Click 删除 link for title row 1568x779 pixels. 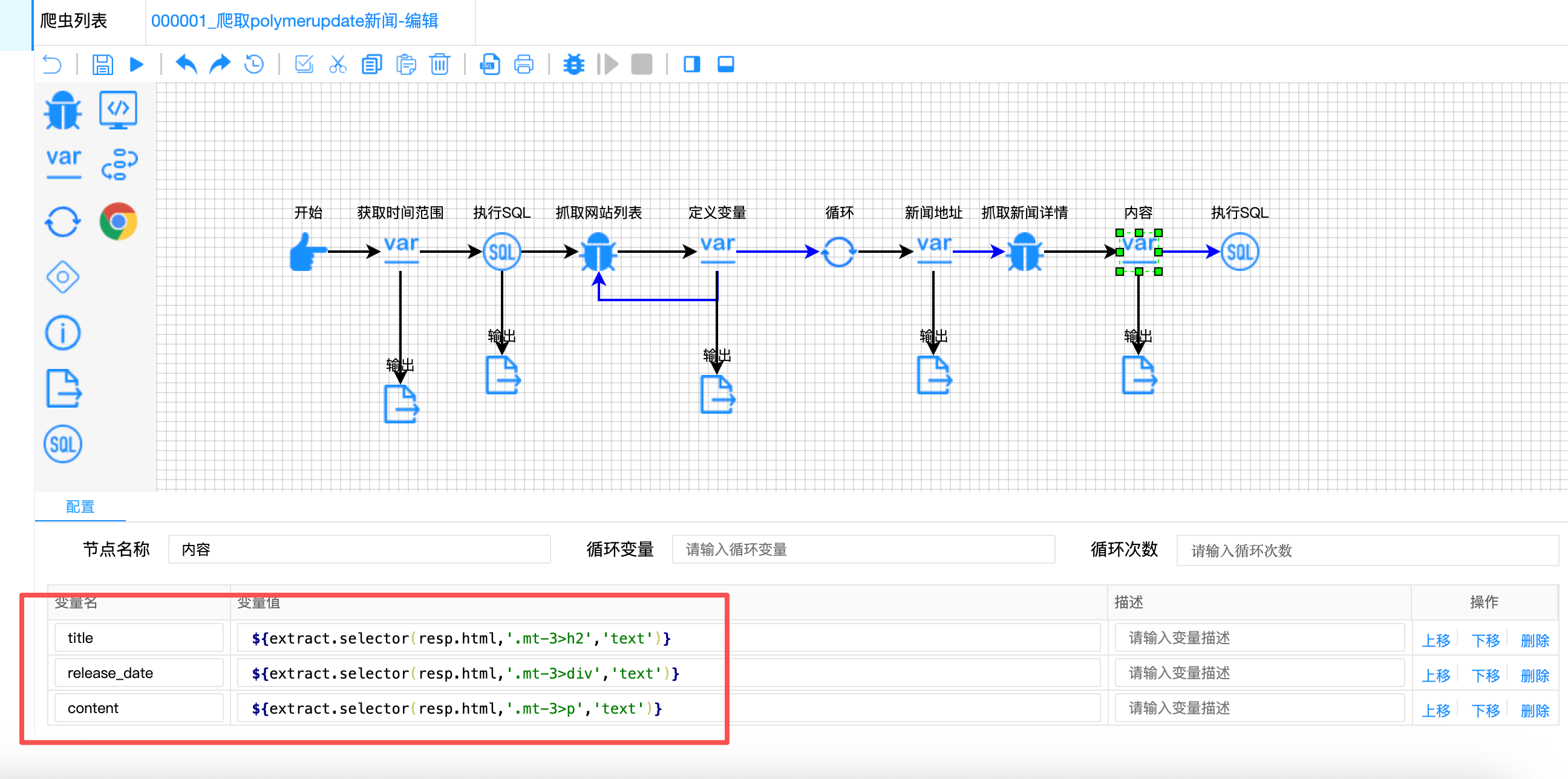[1534, 640]
